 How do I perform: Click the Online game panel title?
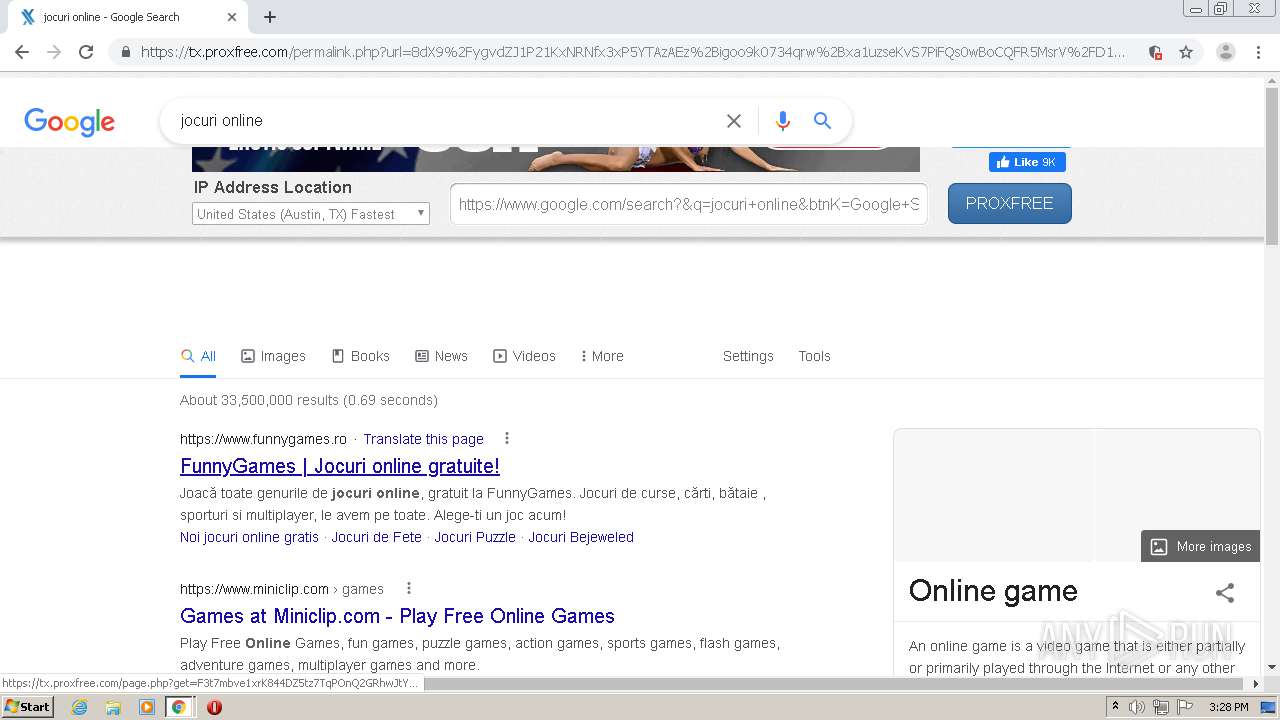coord(993,591)
